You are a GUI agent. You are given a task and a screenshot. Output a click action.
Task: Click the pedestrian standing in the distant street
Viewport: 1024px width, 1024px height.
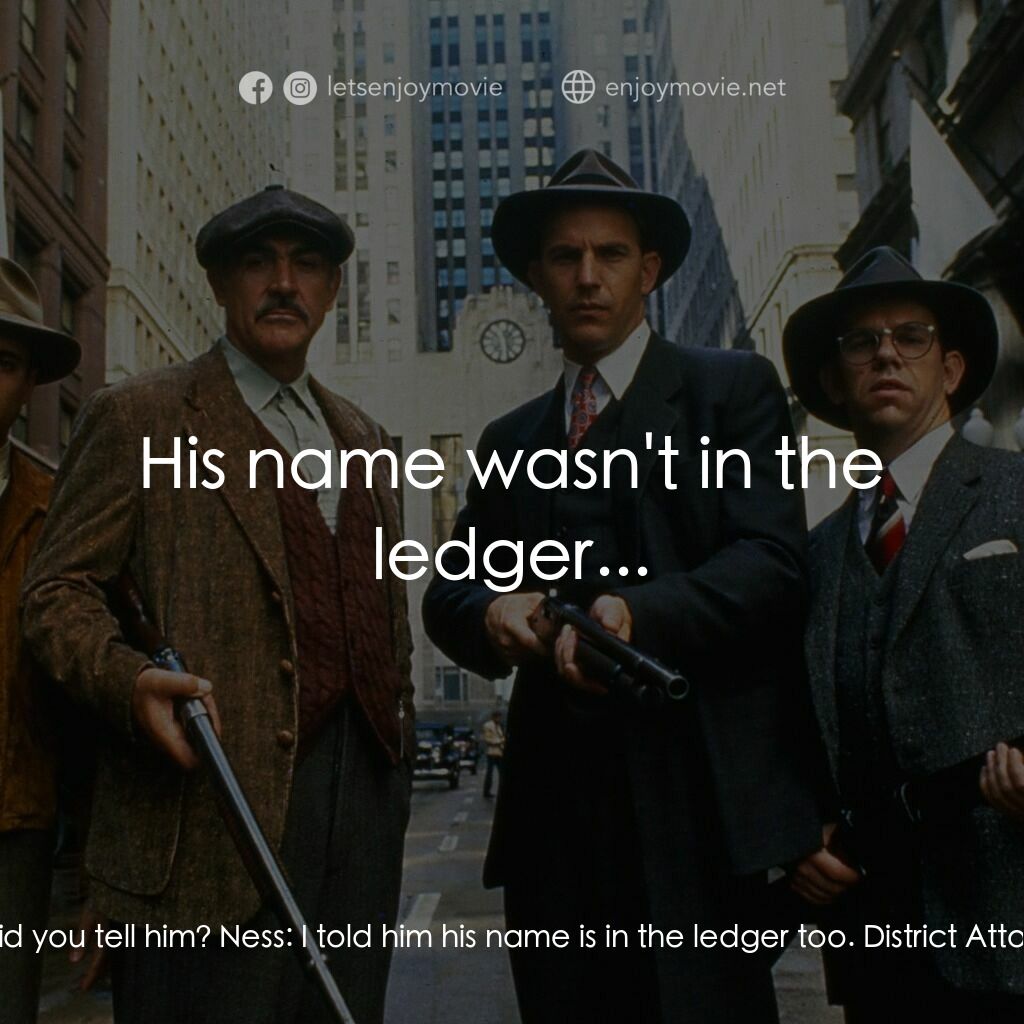tap(493, 751)
